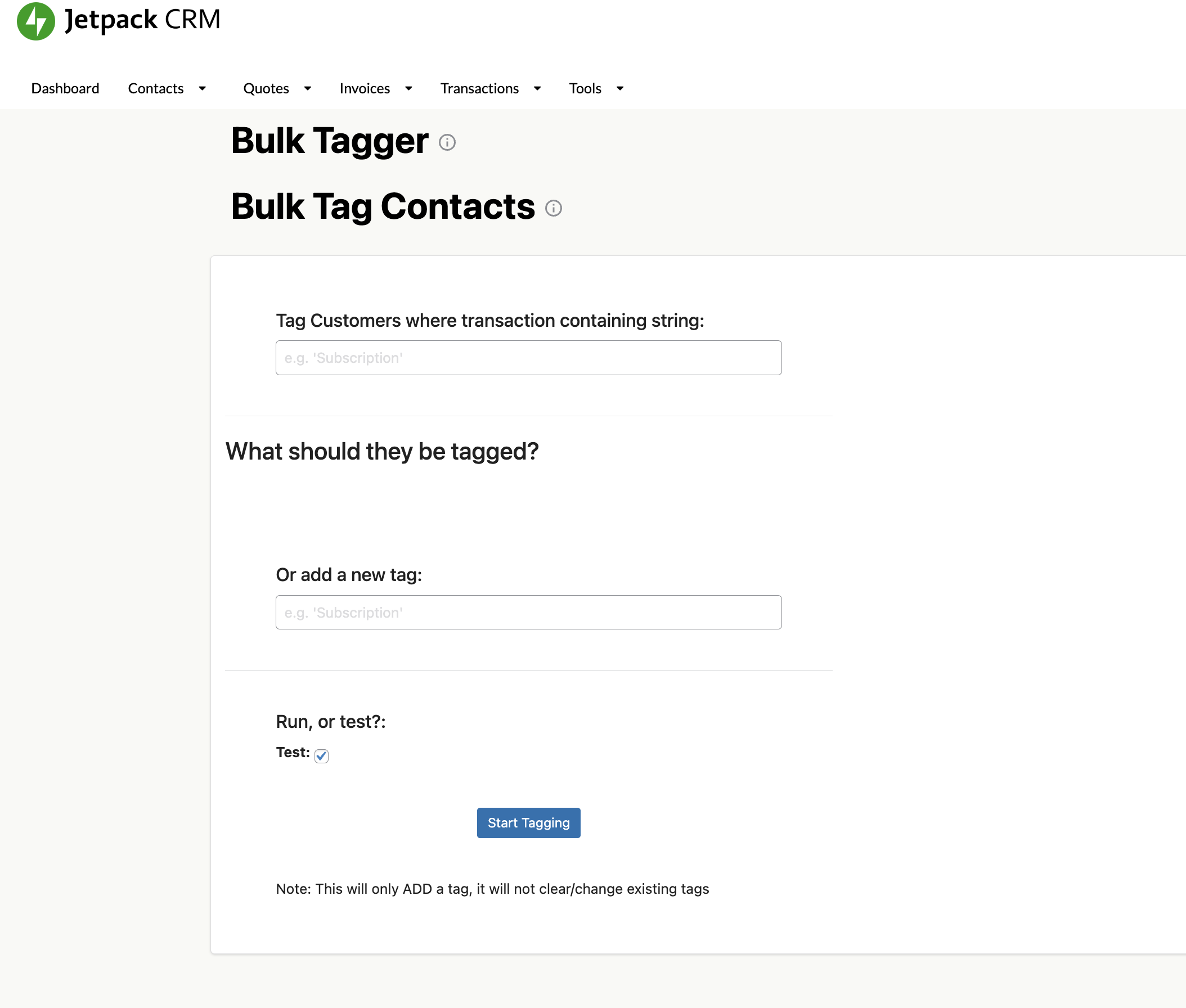Expand the Transactions dropdown arrow

[537, 88]
